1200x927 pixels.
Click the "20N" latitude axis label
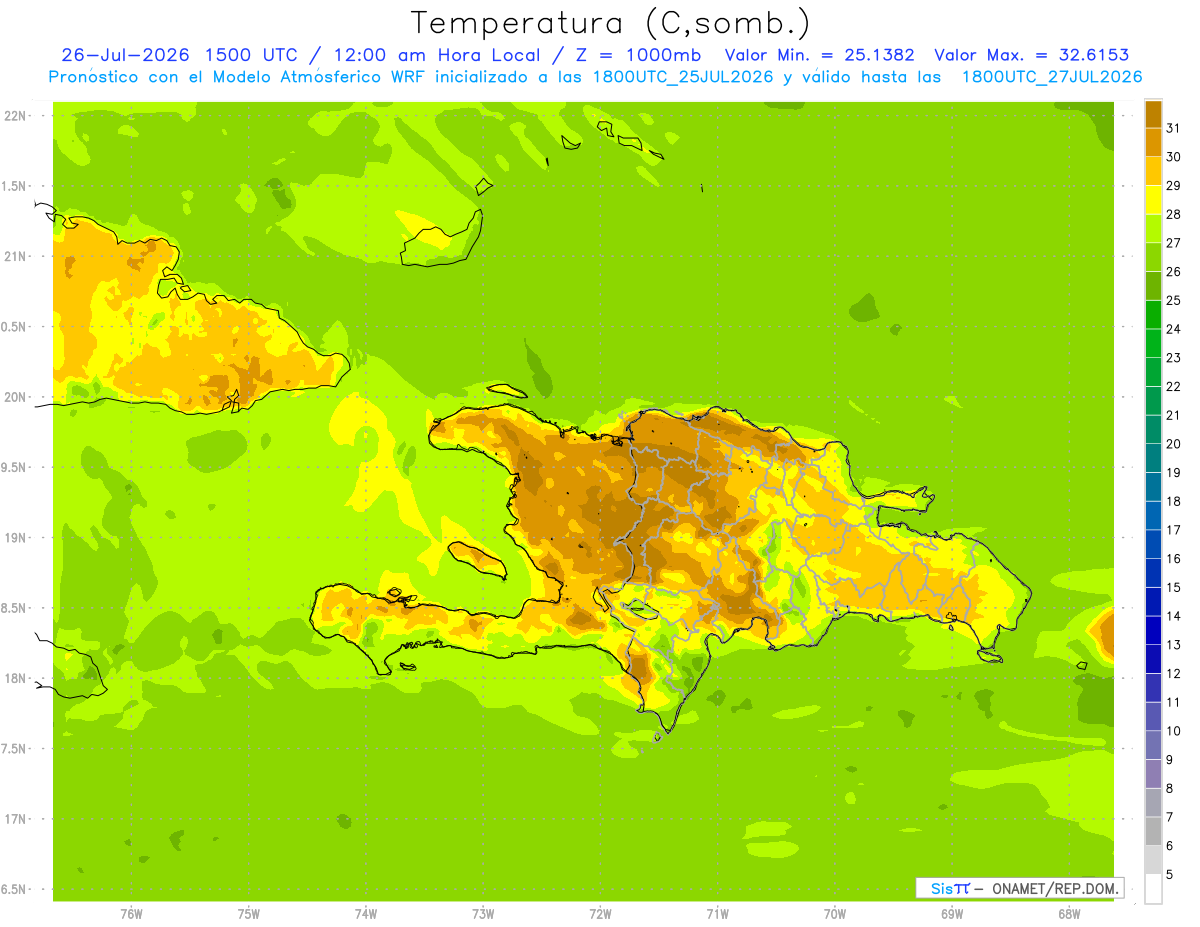(x=14, y=397)
